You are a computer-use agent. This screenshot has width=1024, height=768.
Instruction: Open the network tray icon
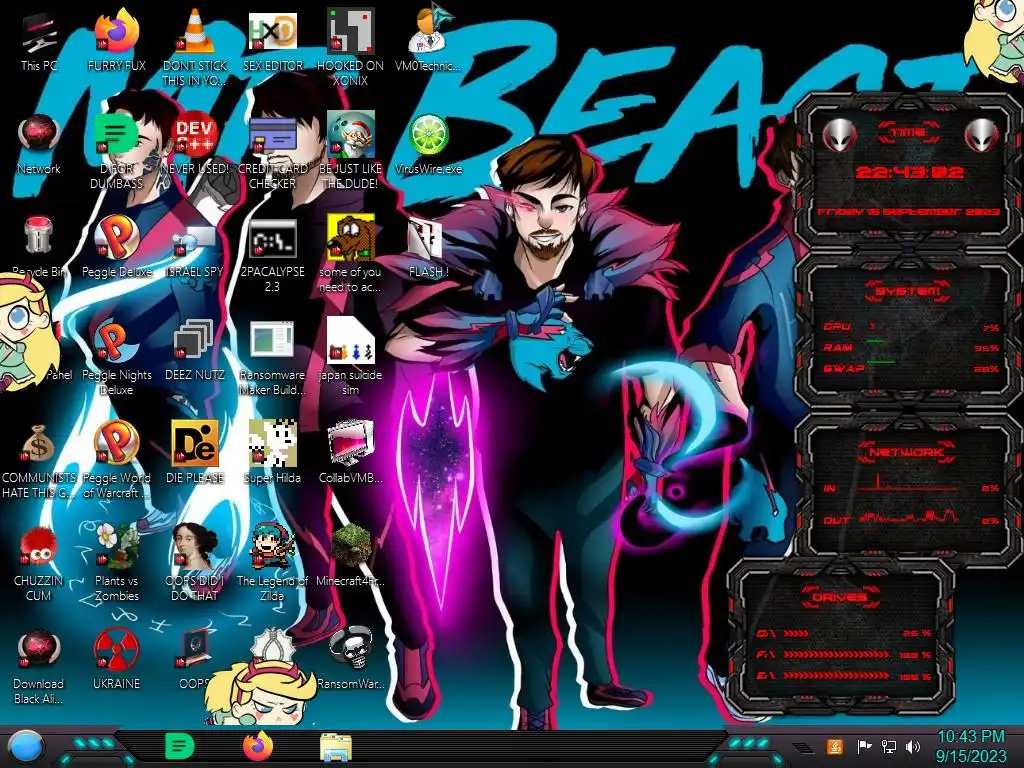click(x=889, y=746)
